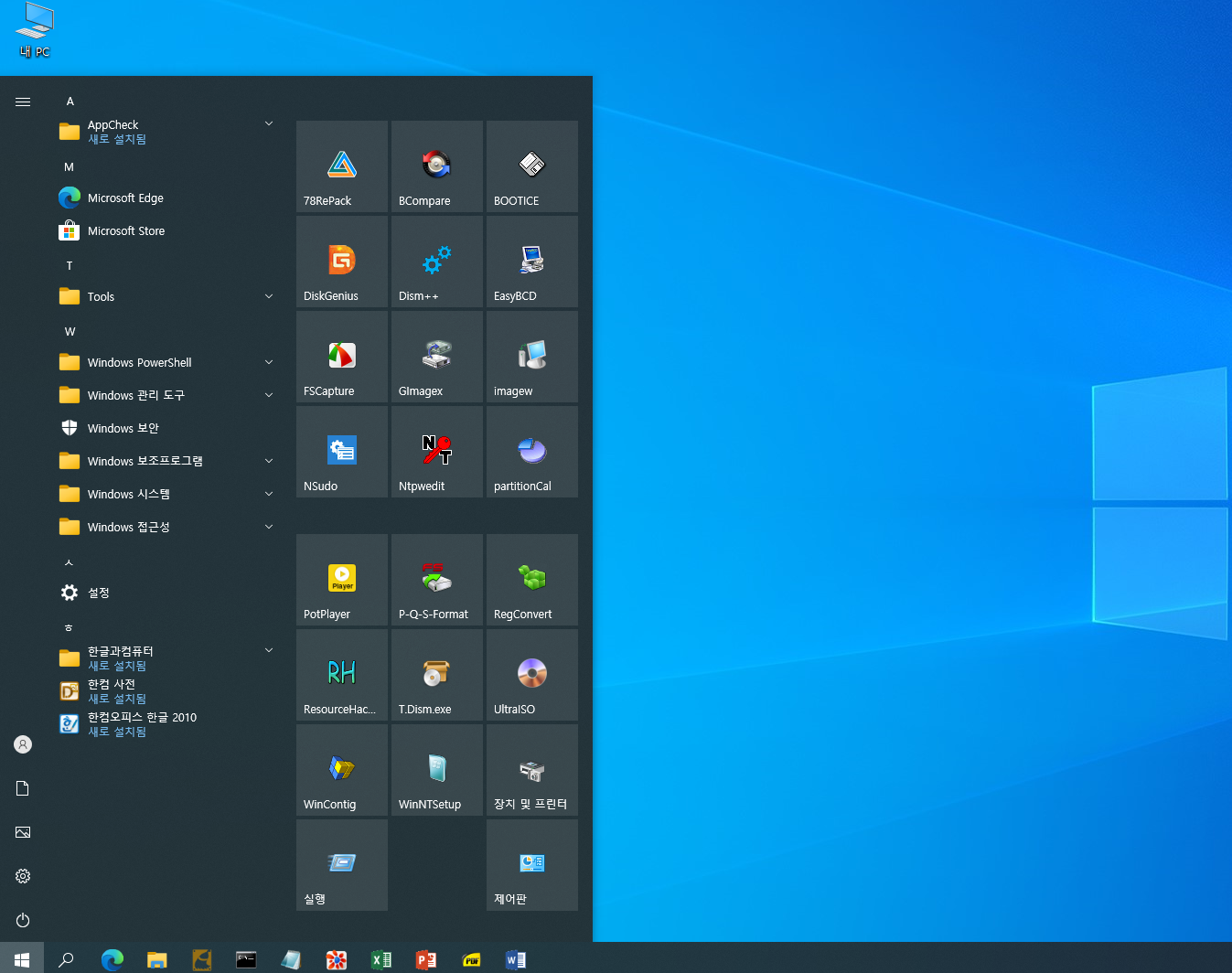Click the Windows Start button

pyautogui.click(x=22, y=959)
